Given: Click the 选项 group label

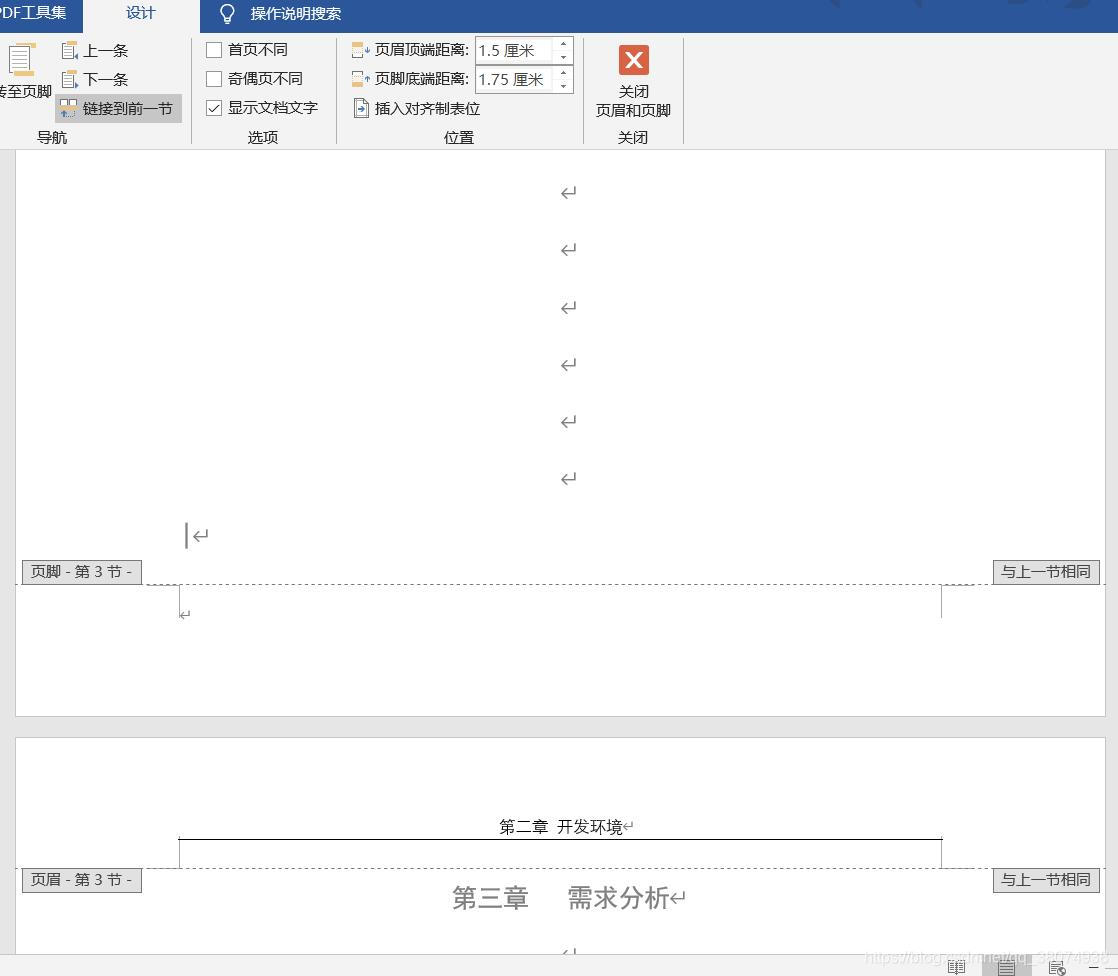Looking at the screenshot, I should coord(262,138).
